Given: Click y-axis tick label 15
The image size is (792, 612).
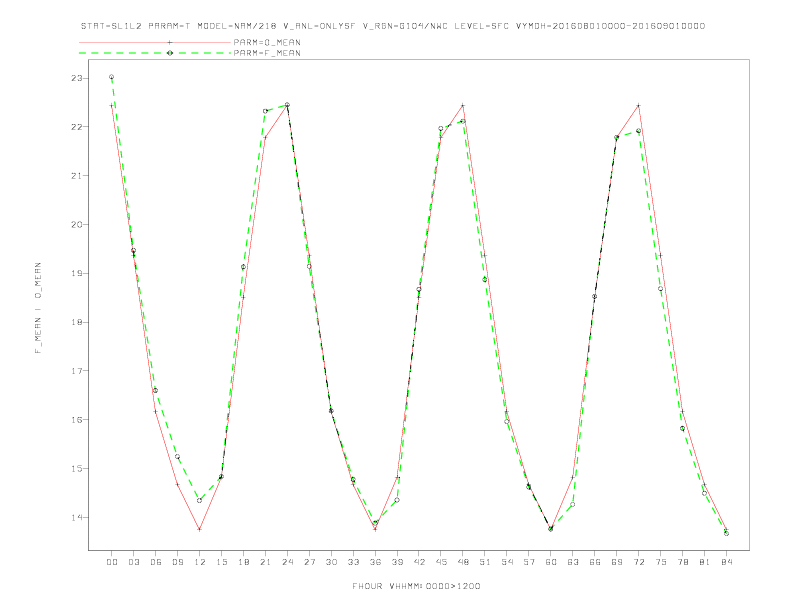Looking at the screenshot, I should tap(77, 469).
